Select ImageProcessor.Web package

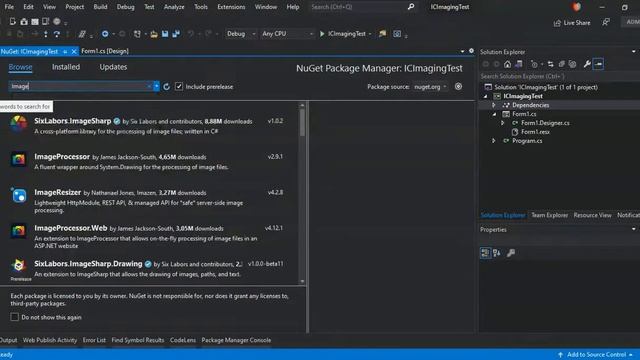(x=149, y=237)
